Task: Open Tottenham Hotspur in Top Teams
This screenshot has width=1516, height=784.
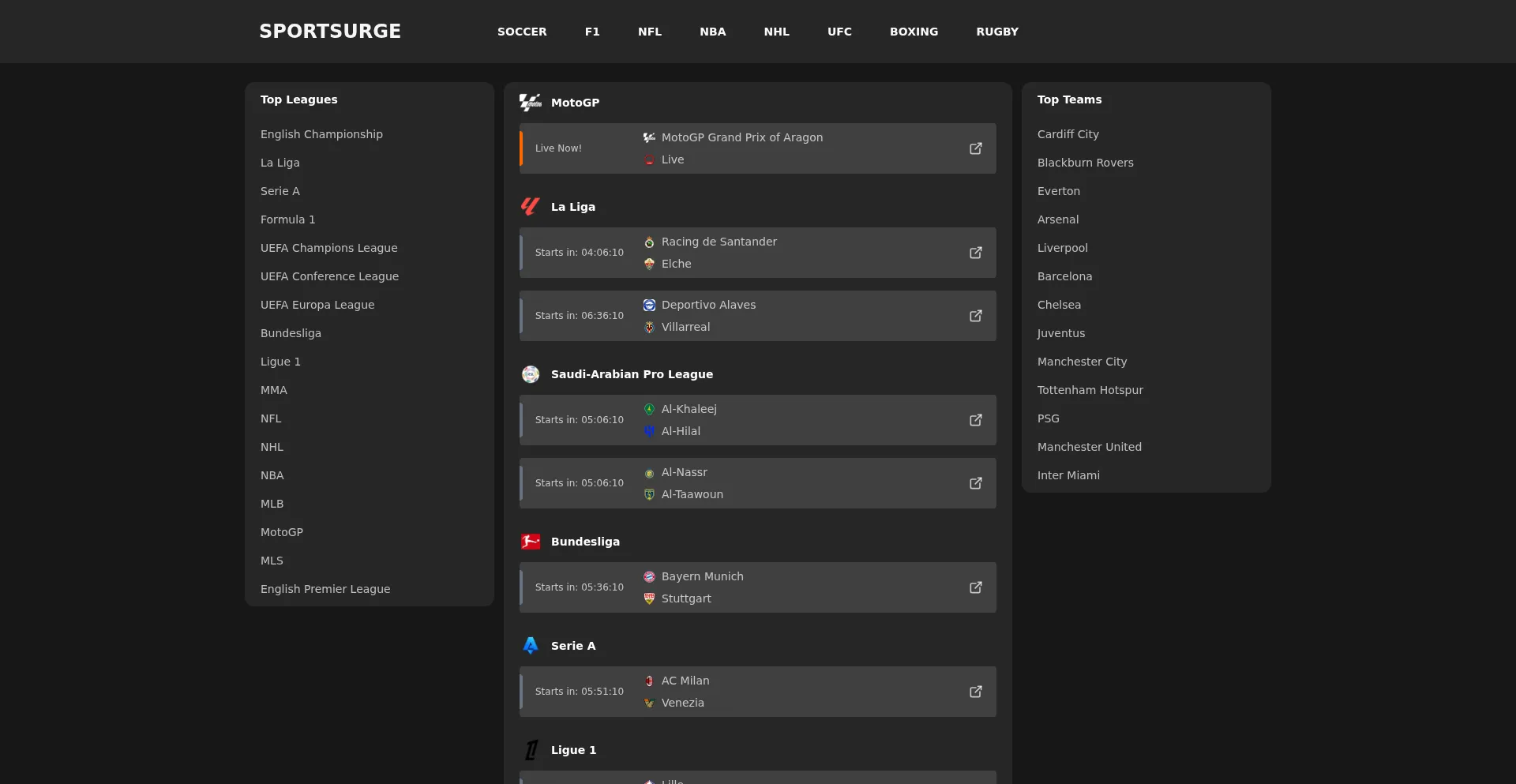Action: click(x=1090, y=390)
